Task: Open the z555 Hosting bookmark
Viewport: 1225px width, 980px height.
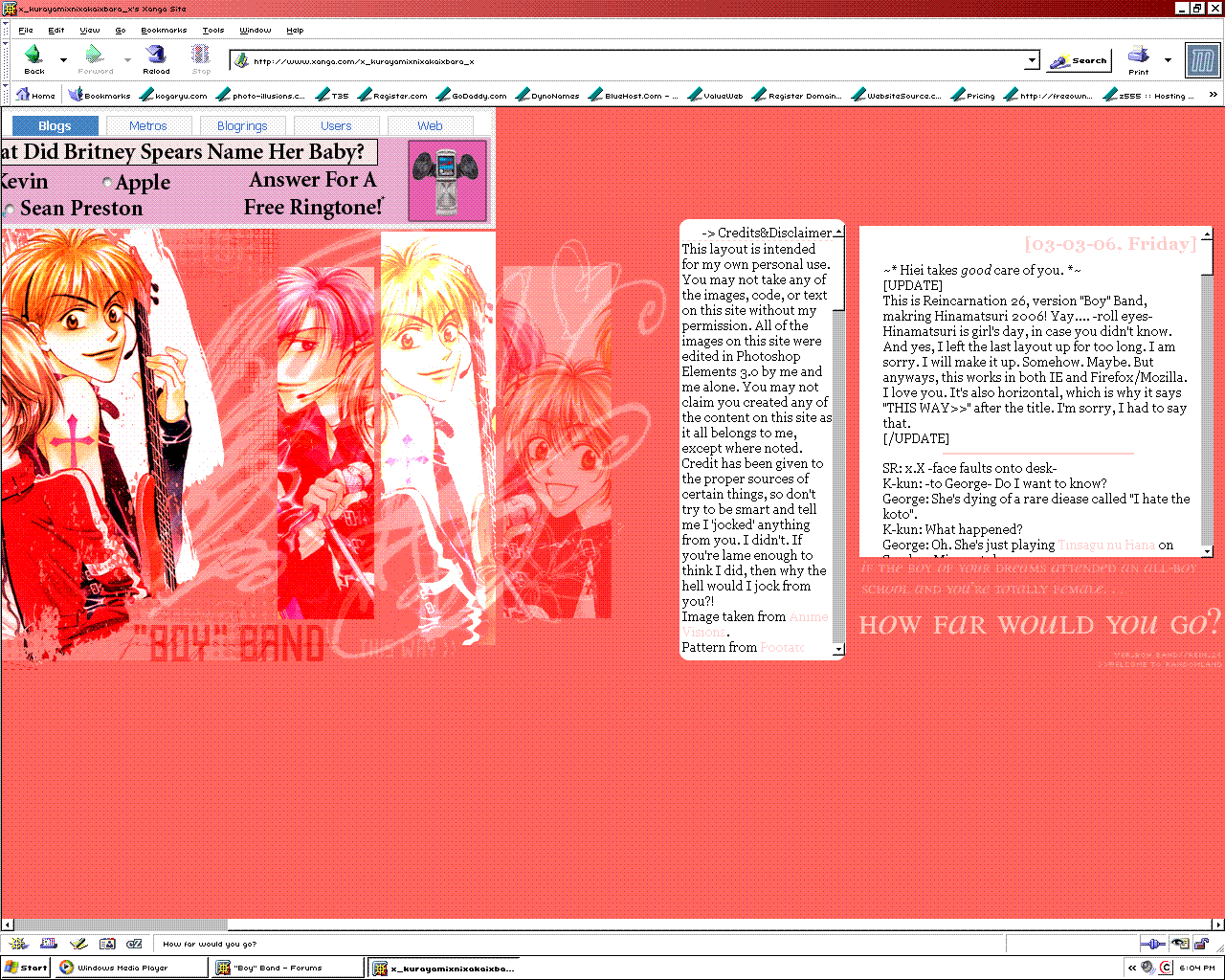Action: (x=1148, y=95)
